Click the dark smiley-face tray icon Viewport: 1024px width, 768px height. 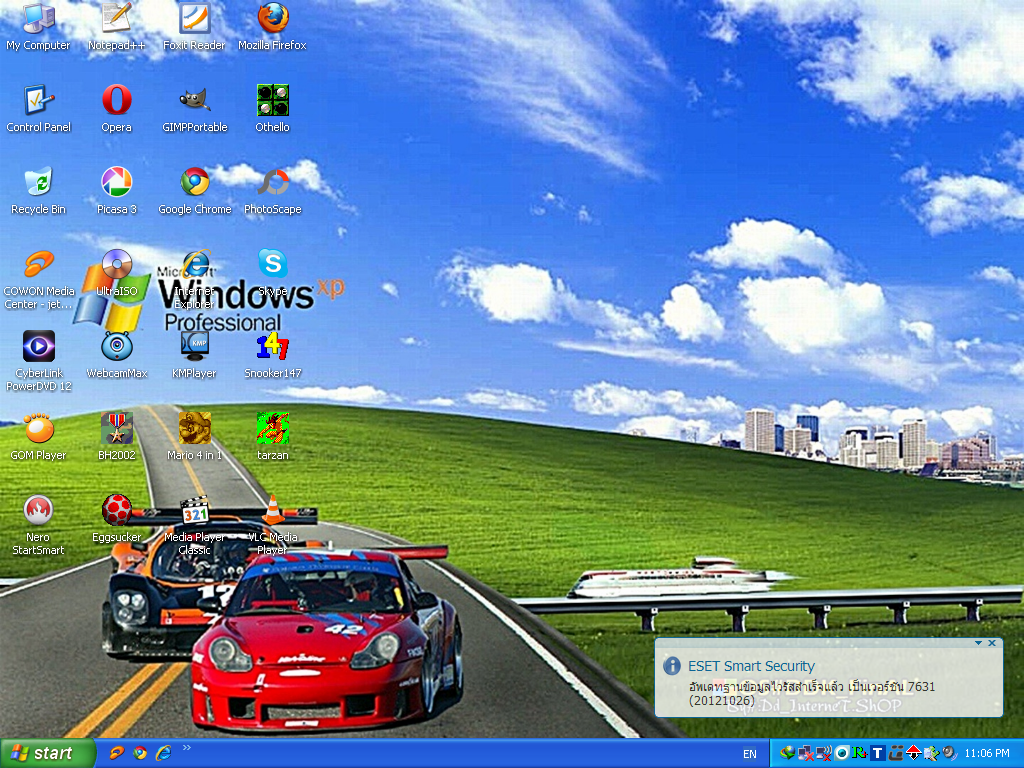tap(895, 754)
